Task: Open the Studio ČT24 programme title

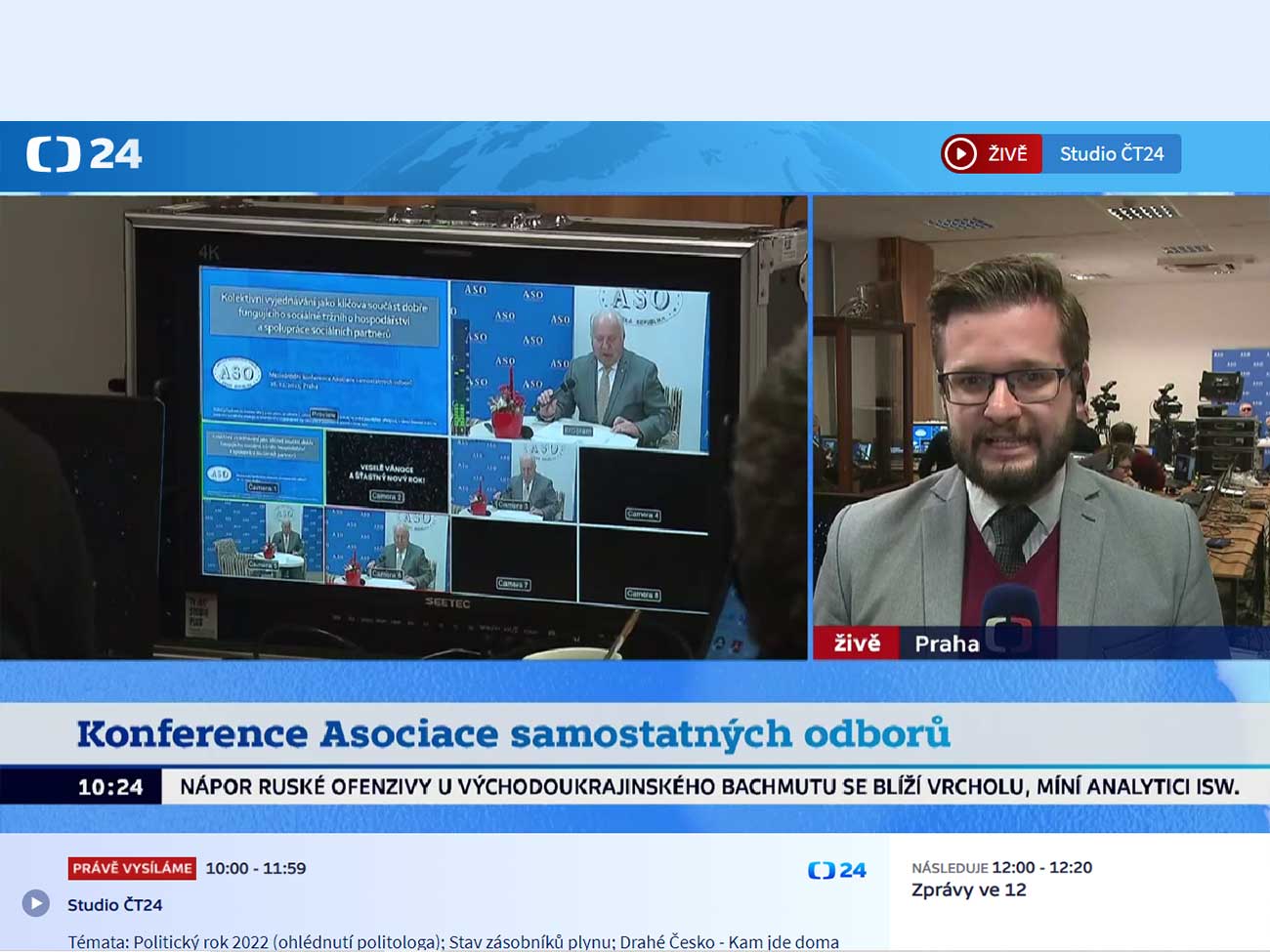Action: pos(114,905)
